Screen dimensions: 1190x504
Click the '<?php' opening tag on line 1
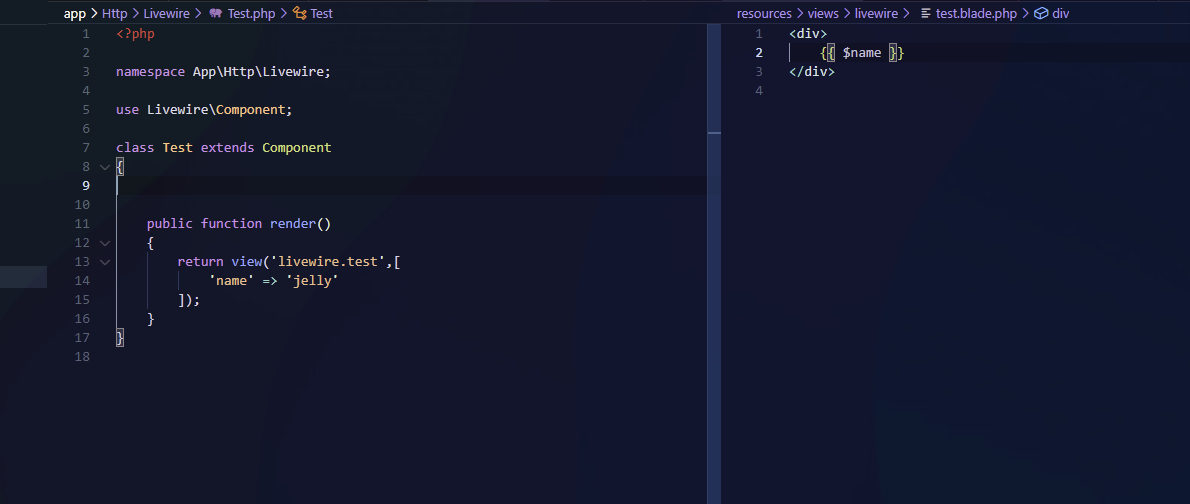coord(135,34)
